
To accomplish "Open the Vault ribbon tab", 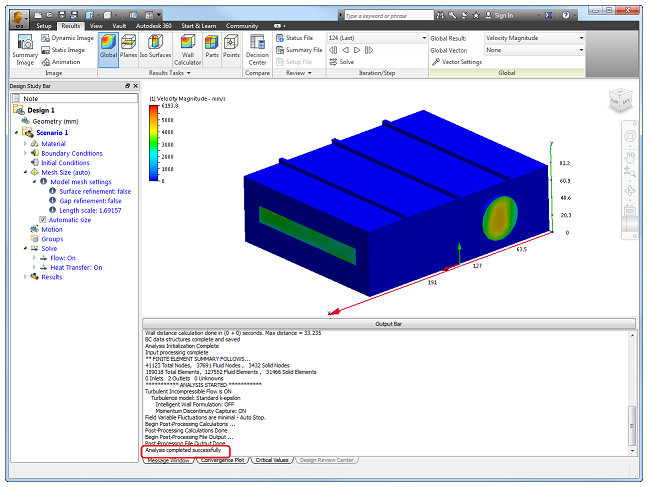I will 119,26.
